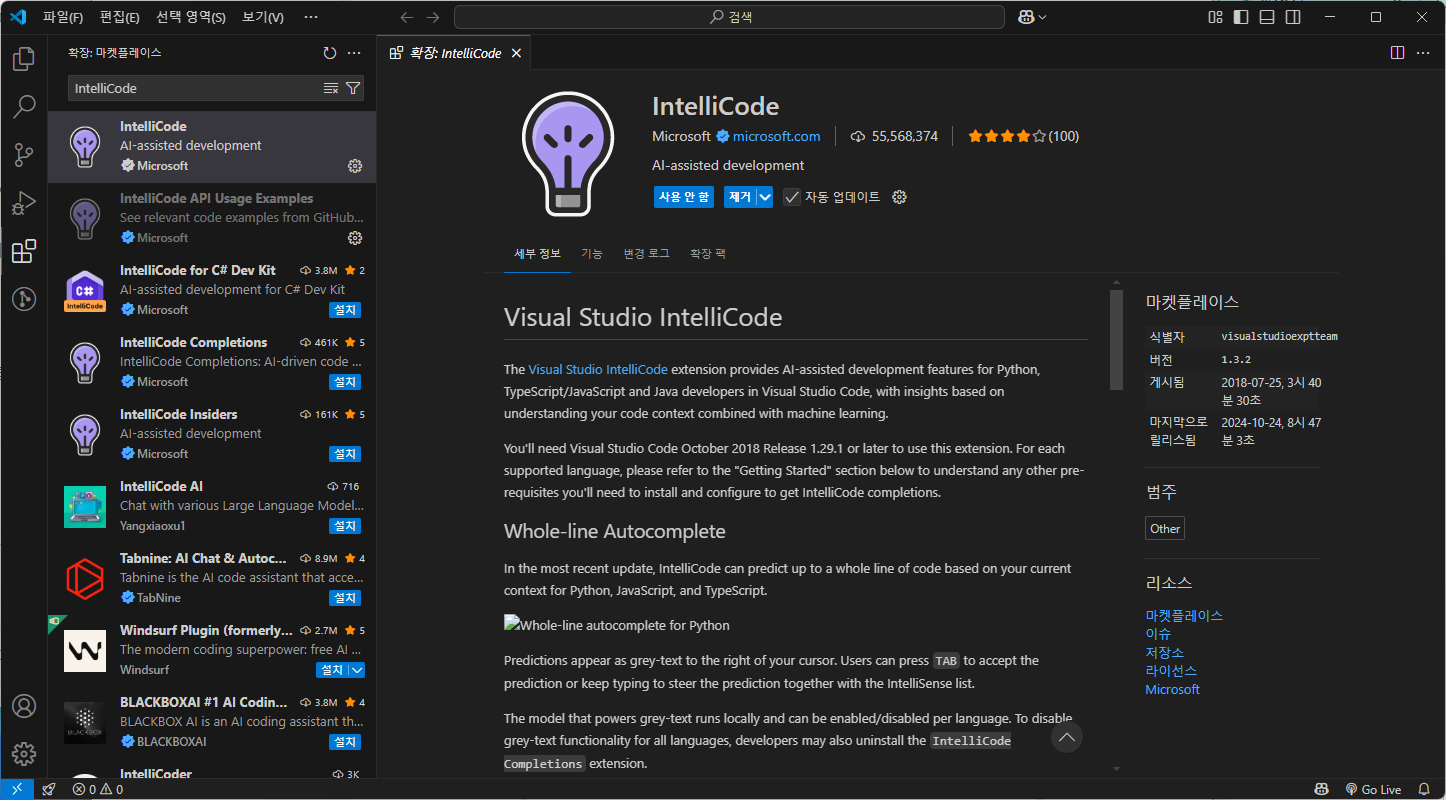Install IntelliCode AI by Yangxiaoxu1
This screenshot has width=1446, height=800.
pyautogui.click(x=345, y=526)
